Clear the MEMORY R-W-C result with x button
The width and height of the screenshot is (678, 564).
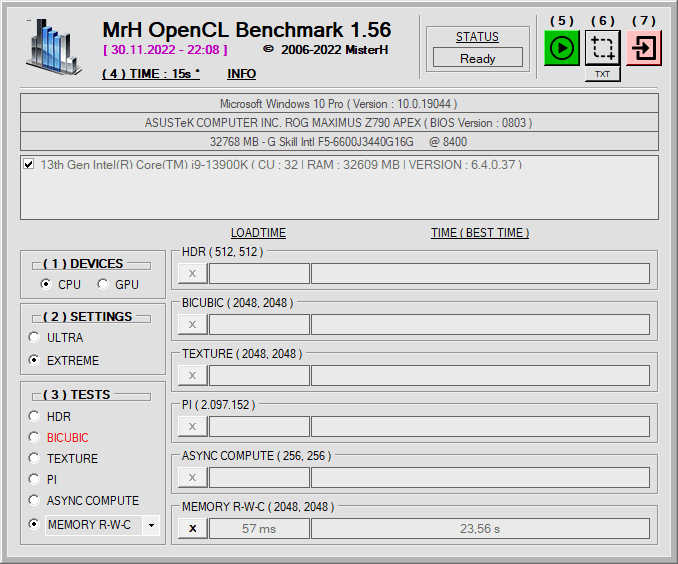pyautogui.click(x=192, y=529)
